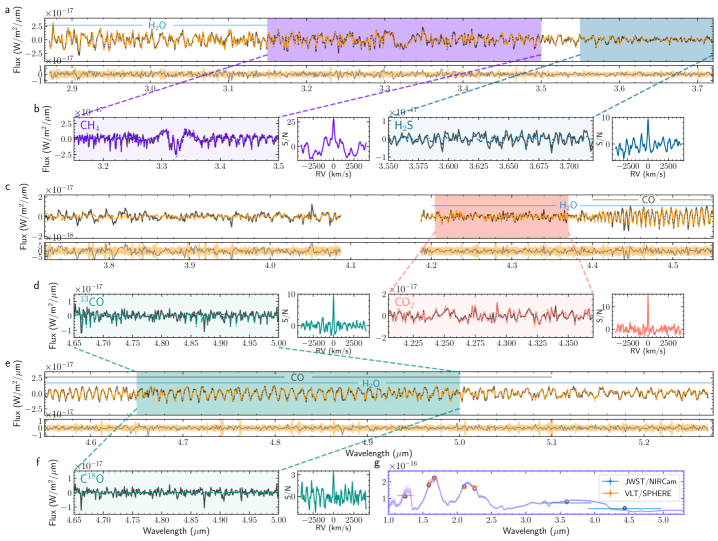This screenshot has height=541, width=718.
Task: Click the H2S S/N cross-correlation plot
Action: click(647, 139)
